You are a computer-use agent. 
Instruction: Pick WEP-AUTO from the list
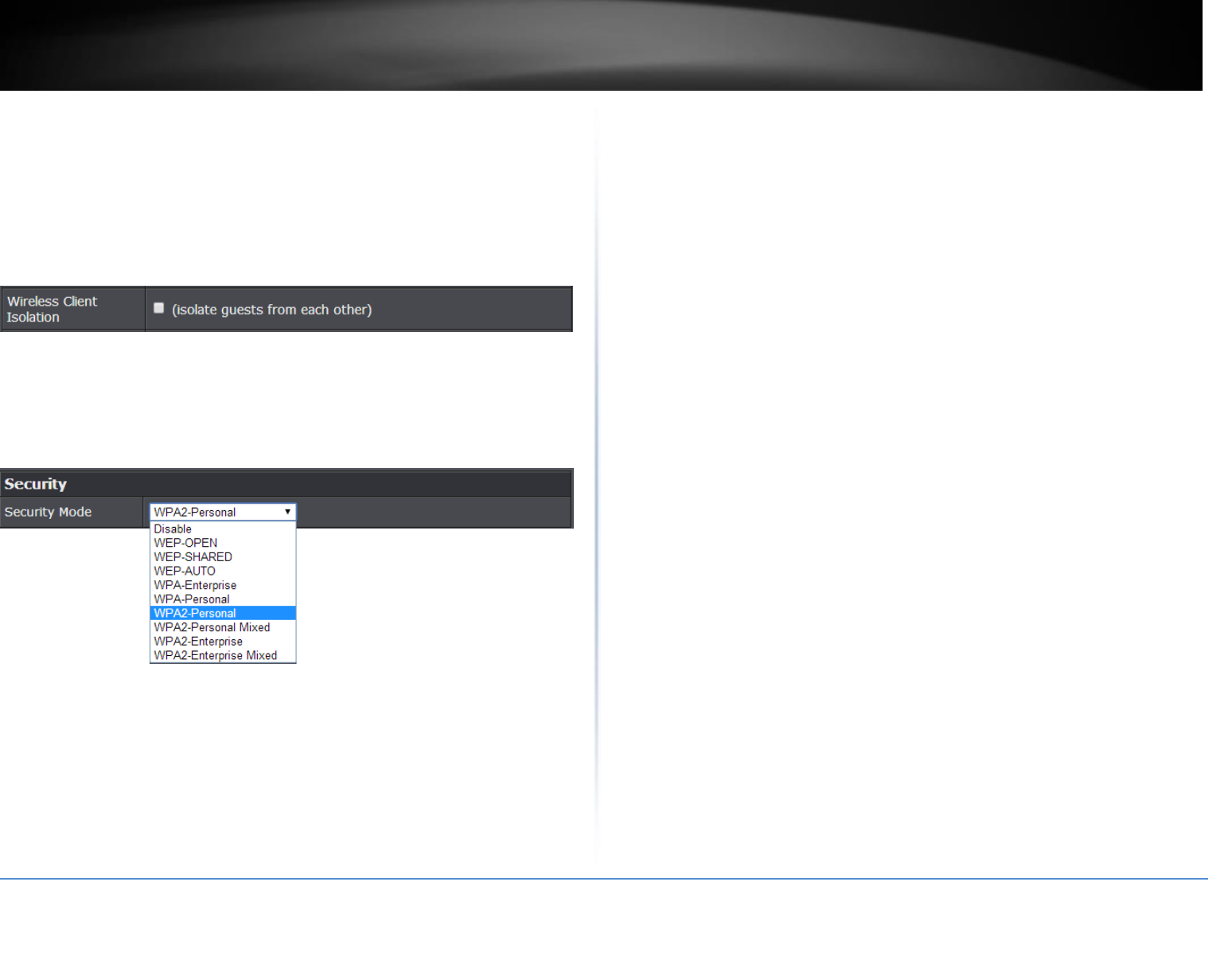click(223, 572)
